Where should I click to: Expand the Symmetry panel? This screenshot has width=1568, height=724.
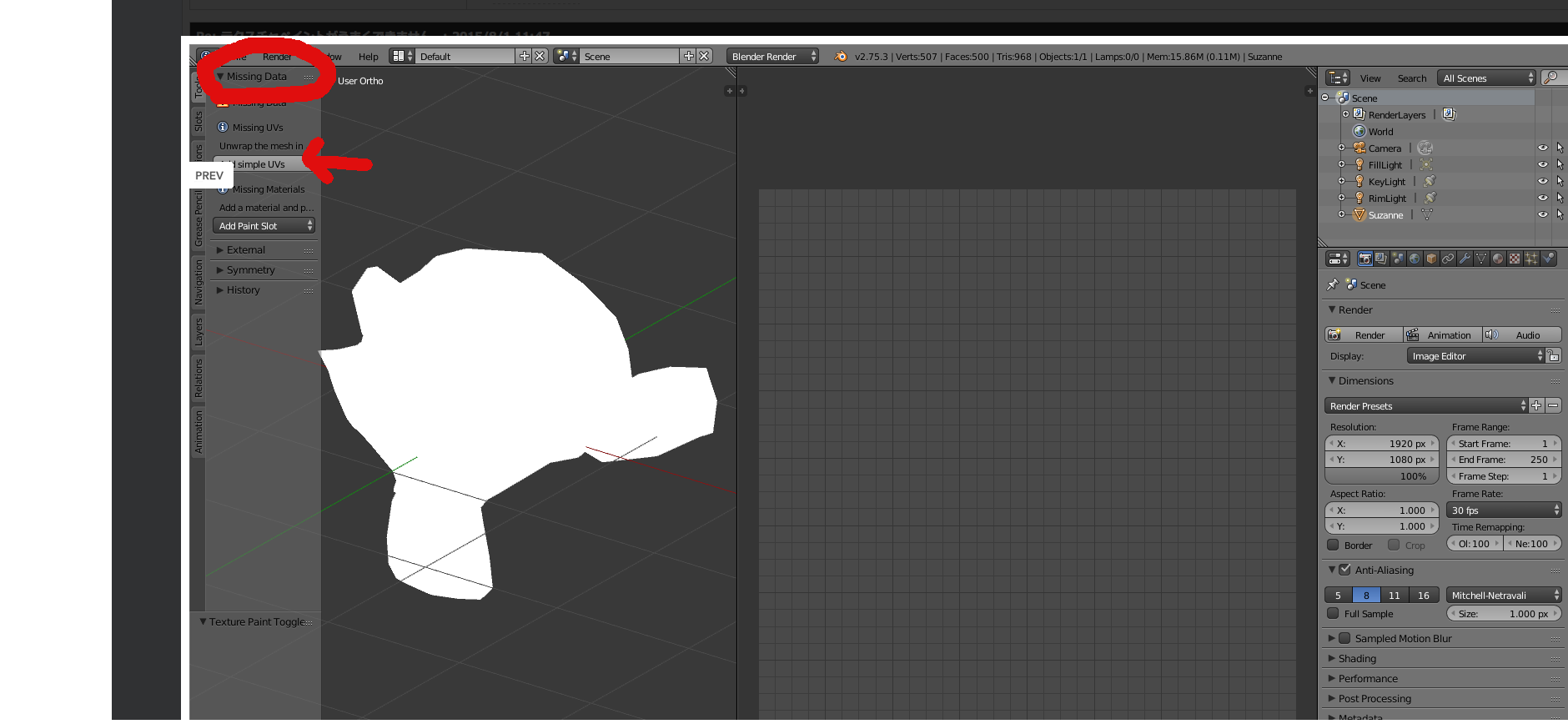click(264, 269)
